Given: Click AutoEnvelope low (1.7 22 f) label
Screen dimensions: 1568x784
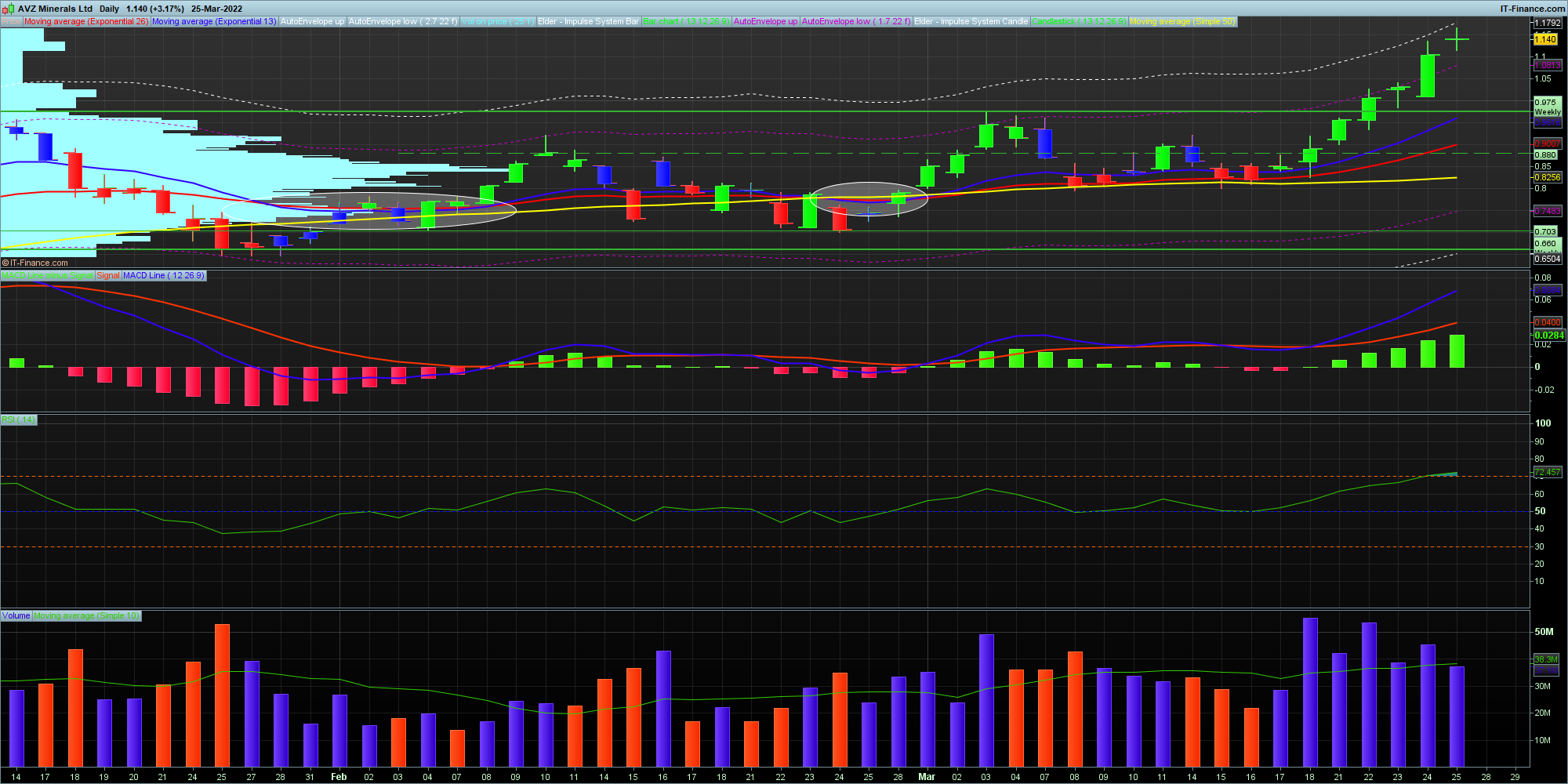Looking at the screenshot, I should 856,21.
